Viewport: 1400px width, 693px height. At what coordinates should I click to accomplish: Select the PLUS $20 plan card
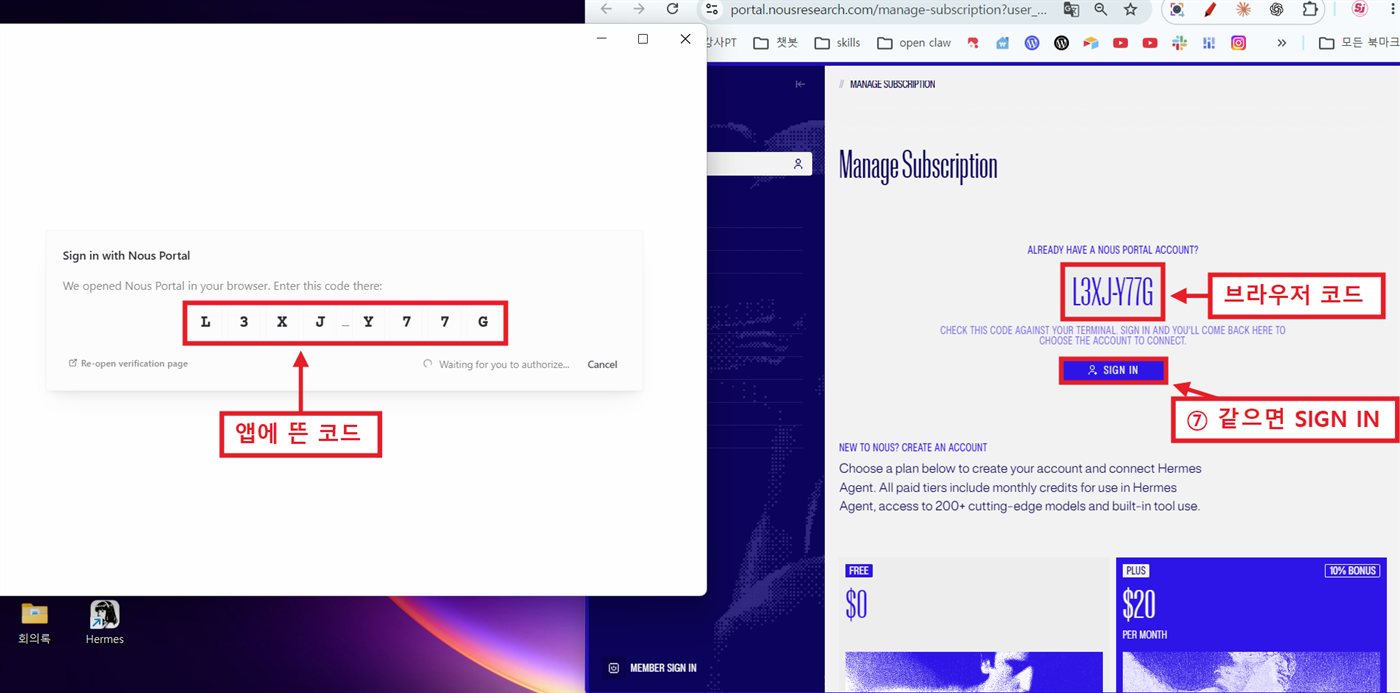tap(1251, 625)
